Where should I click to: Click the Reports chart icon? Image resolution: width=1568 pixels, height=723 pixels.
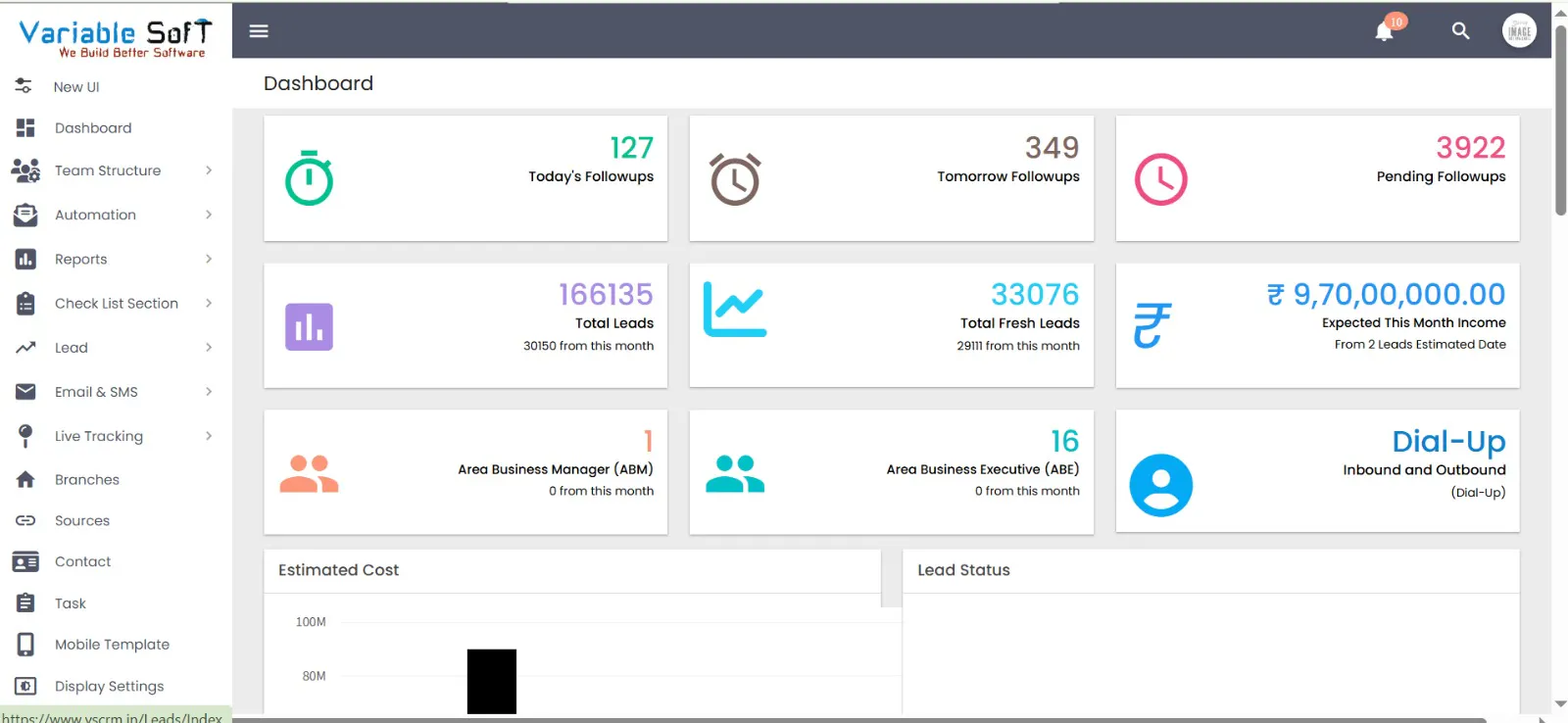coord(25,259)
